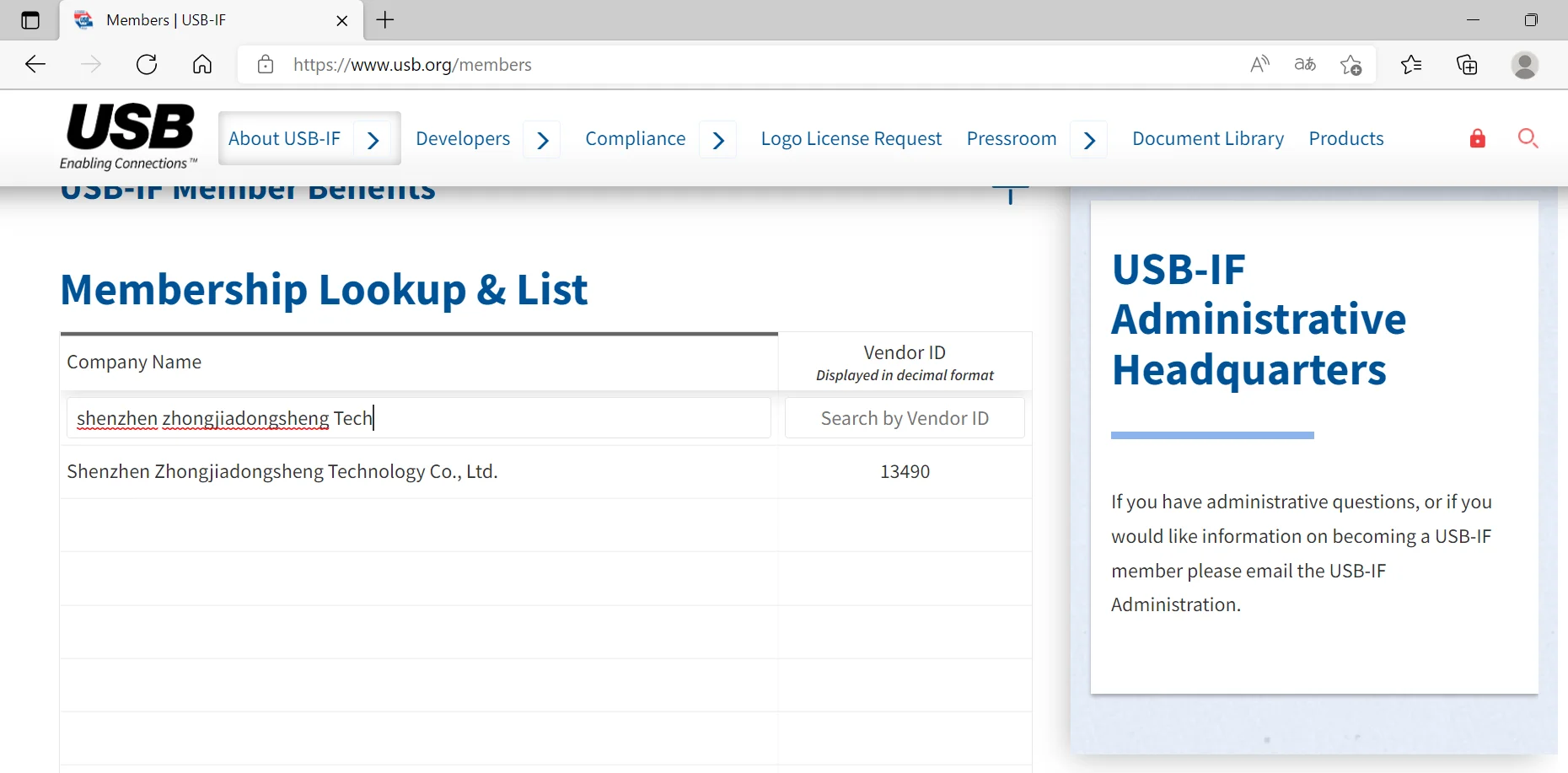Click the USB-IF Administrative Headquarters heading
The height and width of the screenshot is (773, 1568).
click(1259, 319)
